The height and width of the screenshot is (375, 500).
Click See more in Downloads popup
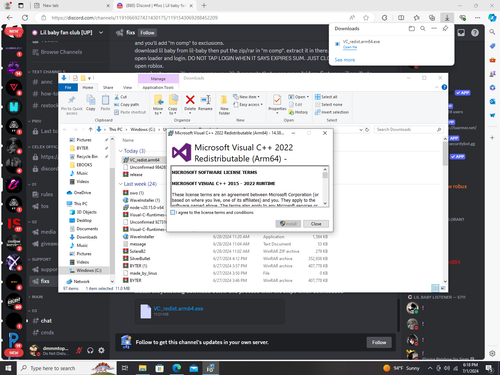[345, 60]
